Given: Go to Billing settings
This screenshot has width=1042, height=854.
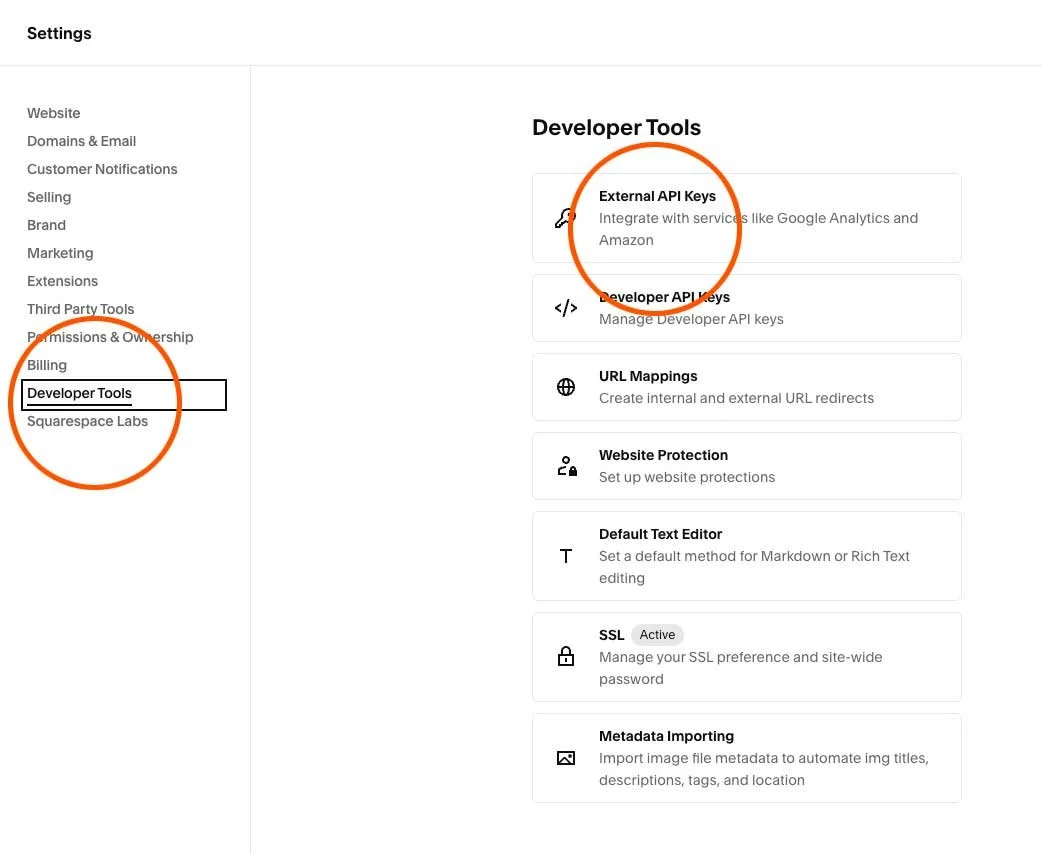Looking at the screenshot, I should pyautogui.click(x=47, y=365).
